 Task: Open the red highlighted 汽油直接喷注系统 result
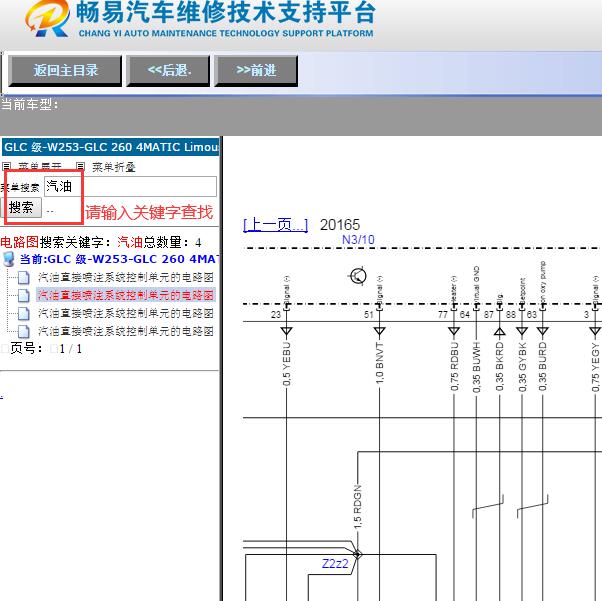(x=126, y=295)
